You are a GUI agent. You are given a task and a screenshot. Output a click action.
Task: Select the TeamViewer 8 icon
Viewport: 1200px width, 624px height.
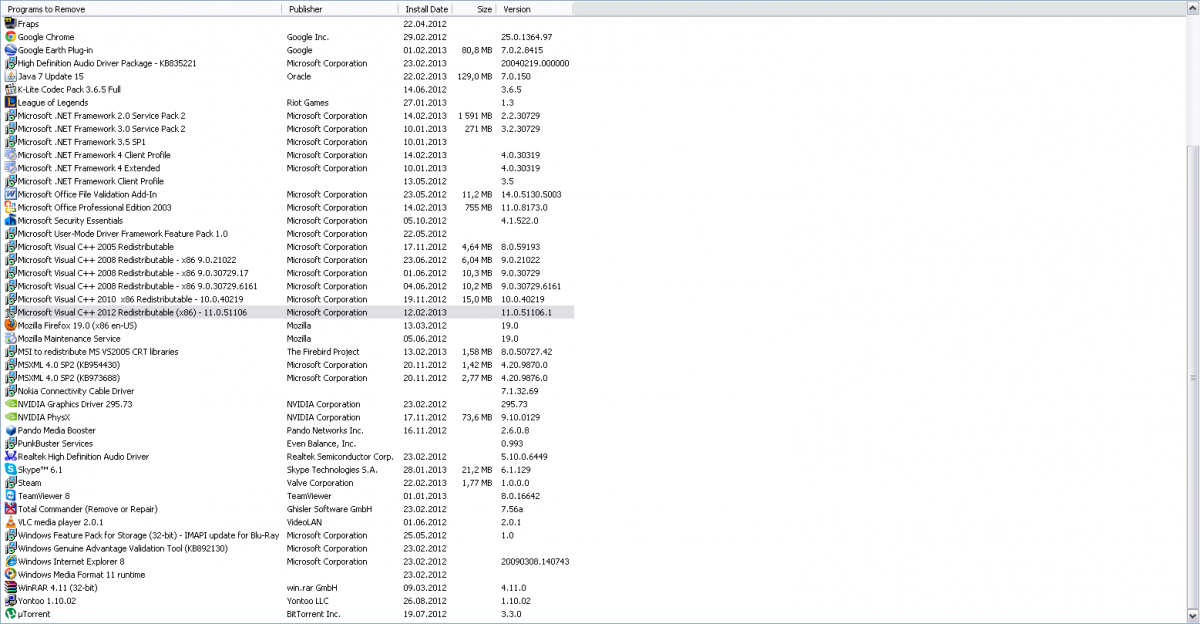click(10, 495)
